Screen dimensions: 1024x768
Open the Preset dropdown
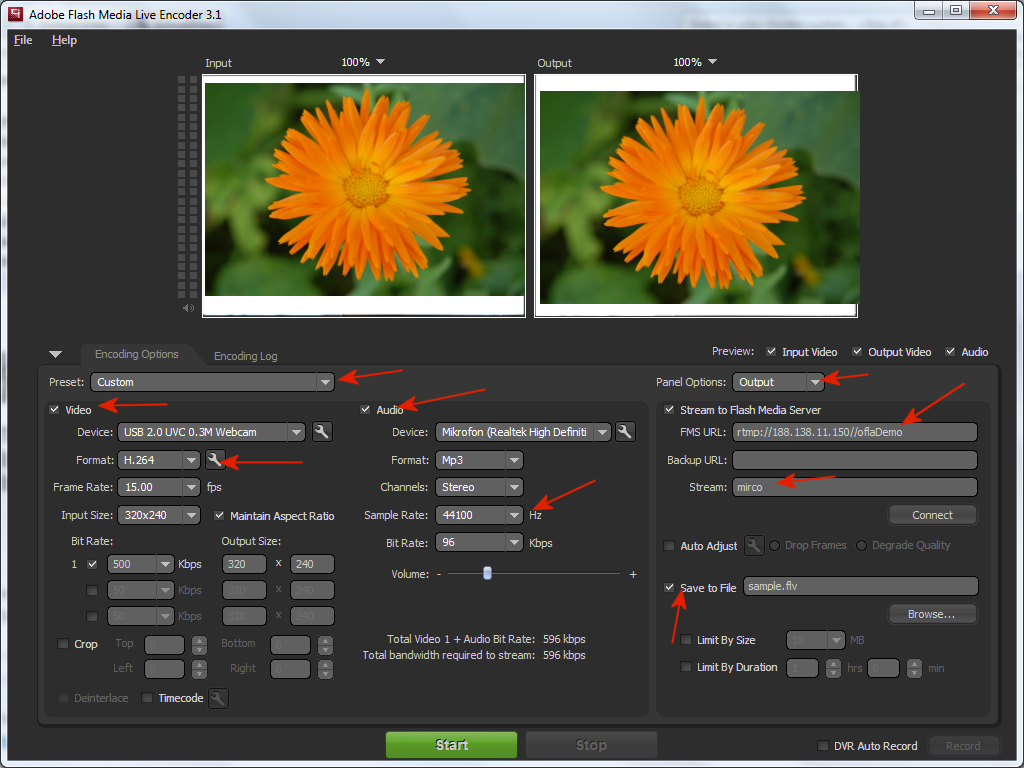tap(325, 382)
